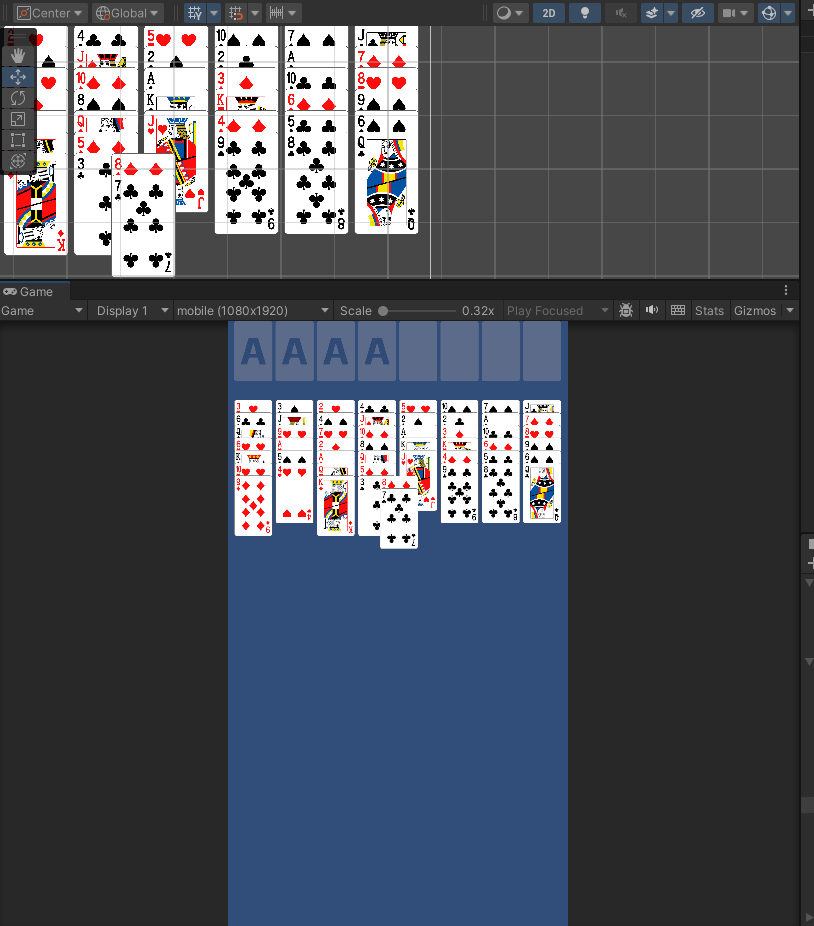Toggle shortcuts keyboard icon in Game view

(678, 310)
